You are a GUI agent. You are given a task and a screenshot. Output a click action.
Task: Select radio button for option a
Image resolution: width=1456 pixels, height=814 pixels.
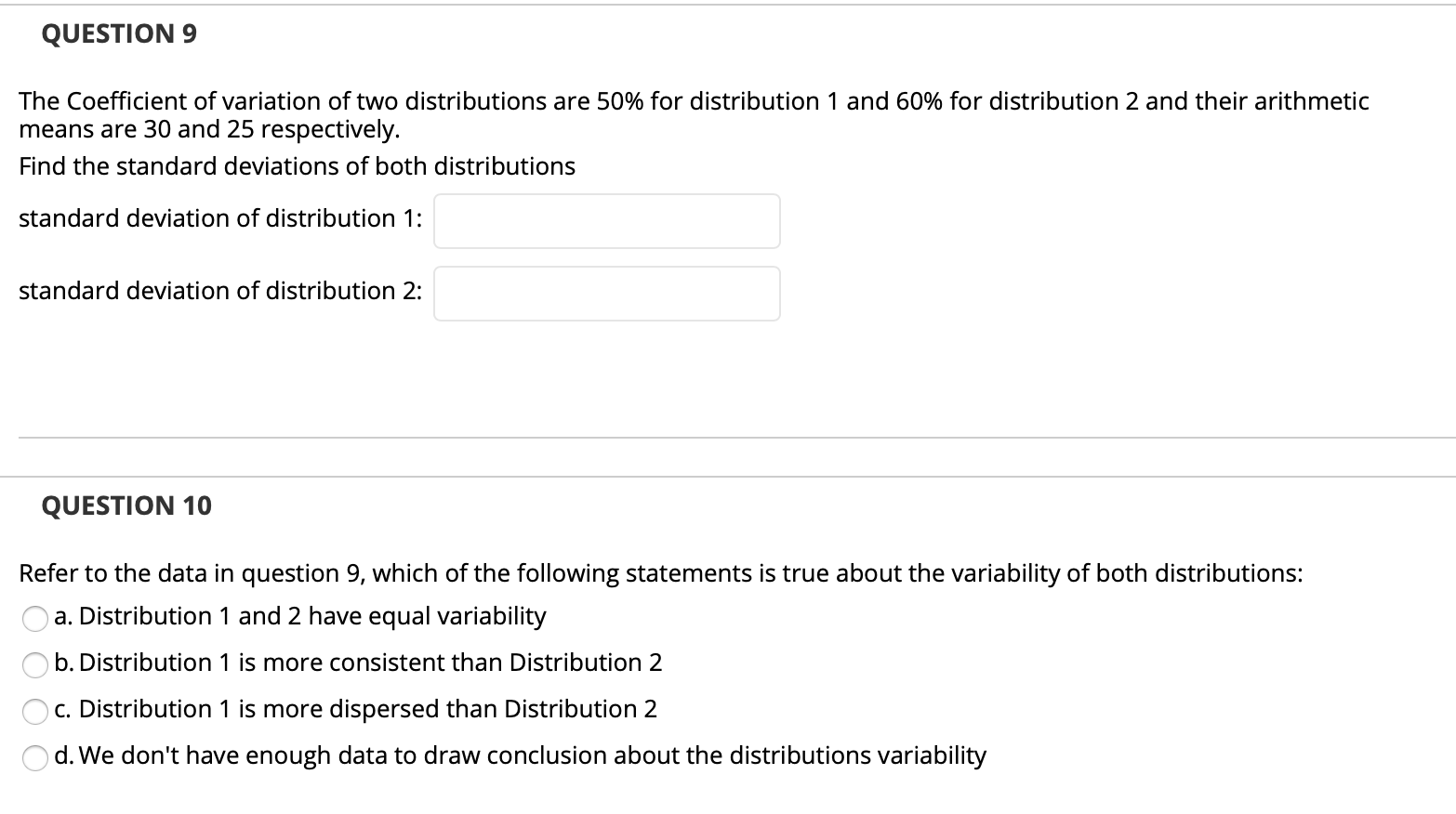[x=34, y=618]
